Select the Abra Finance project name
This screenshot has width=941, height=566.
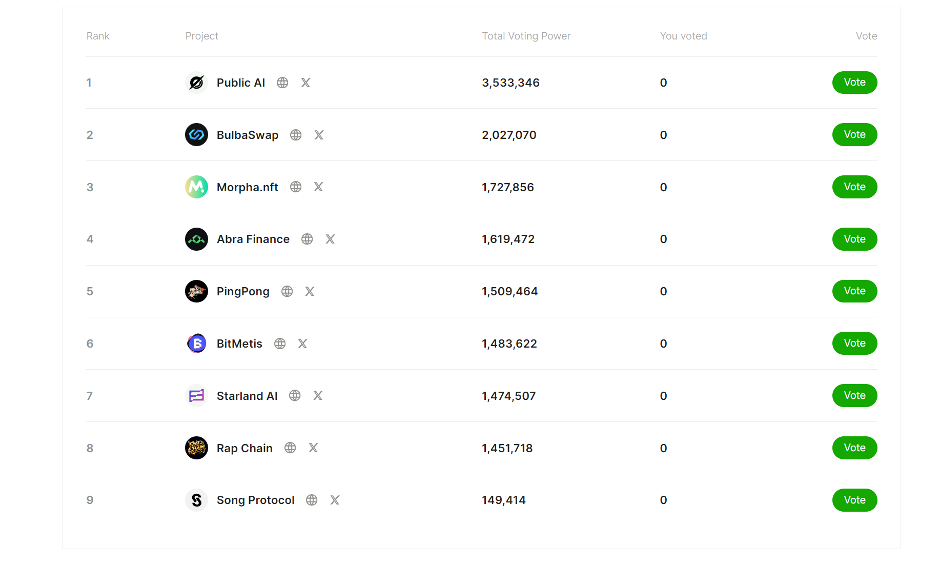pos(253,239)
